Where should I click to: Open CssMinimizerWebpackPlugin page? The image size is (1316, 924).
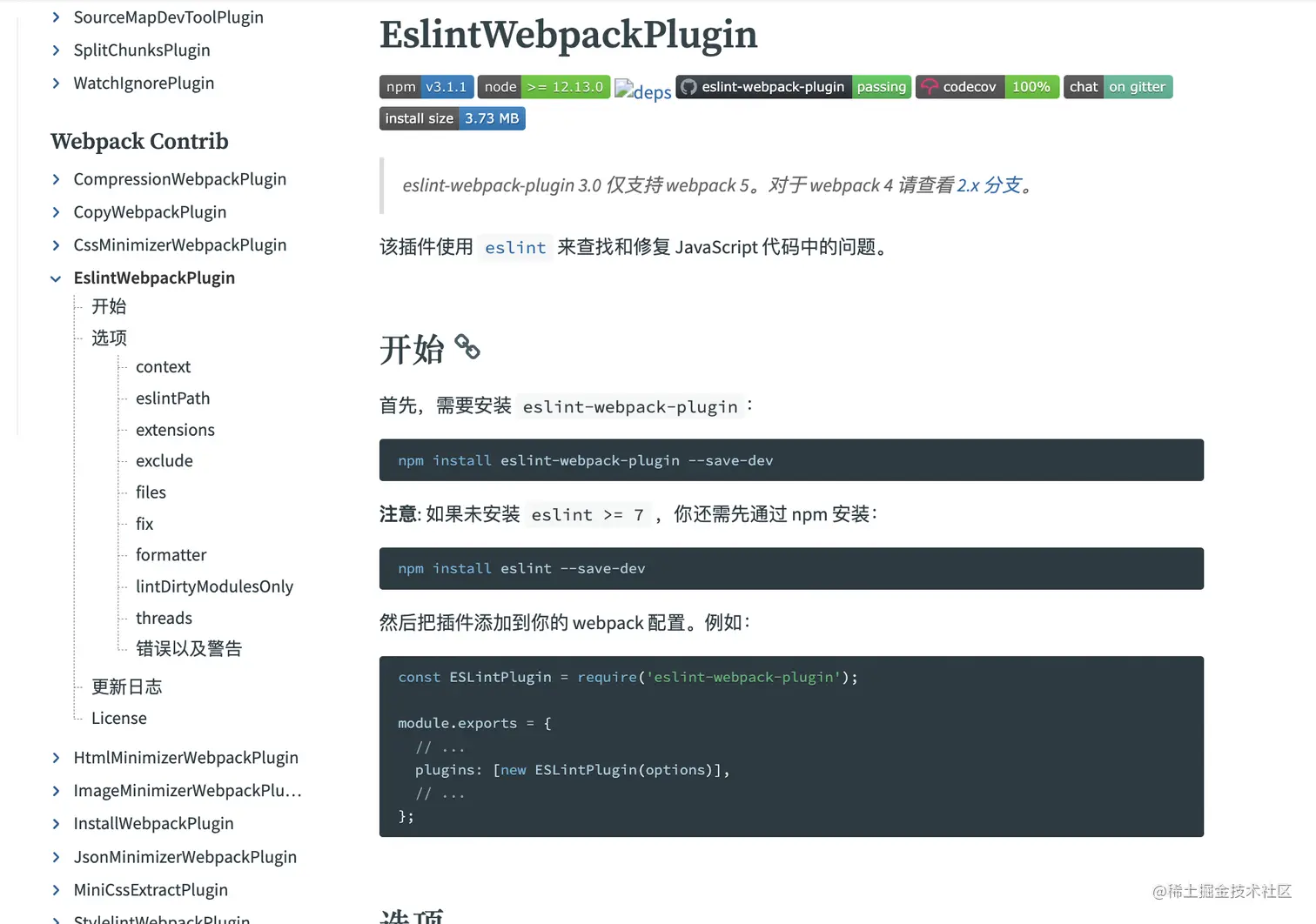[179, 245]
